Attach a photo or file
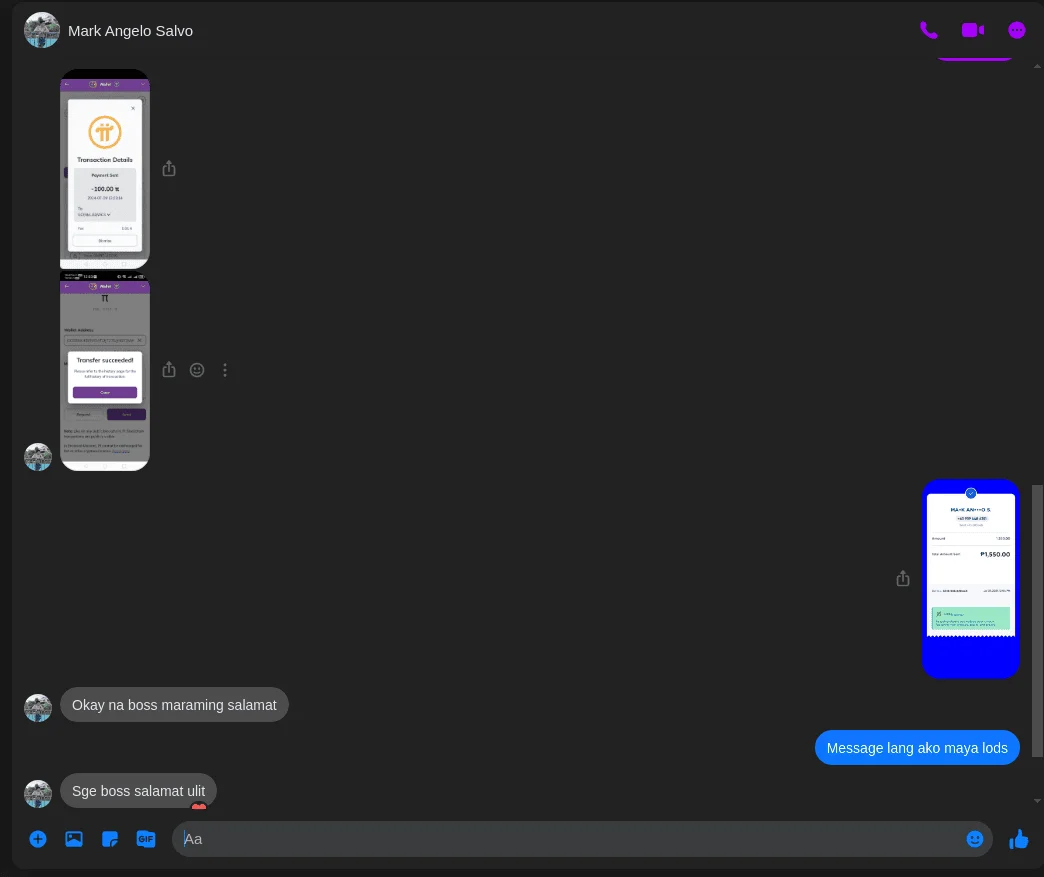 (x=74, y=839)
